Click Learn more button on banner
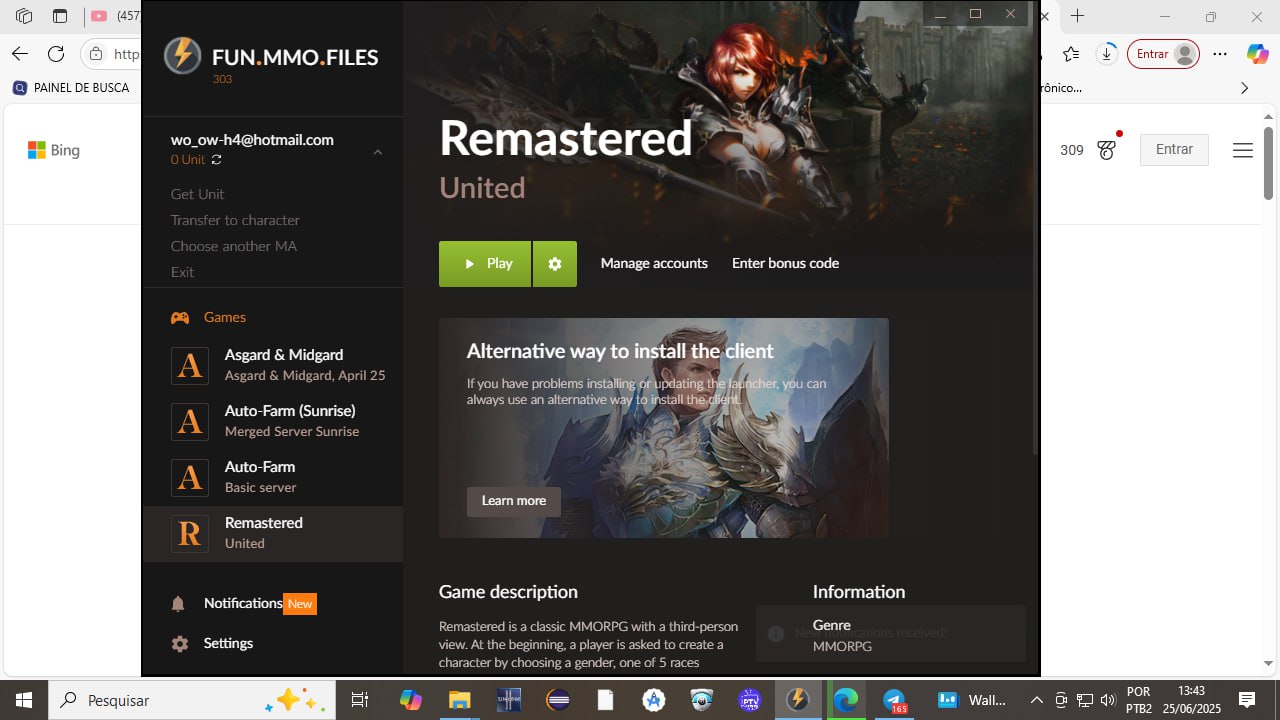Screen dimensions: 1280x720 514,501
